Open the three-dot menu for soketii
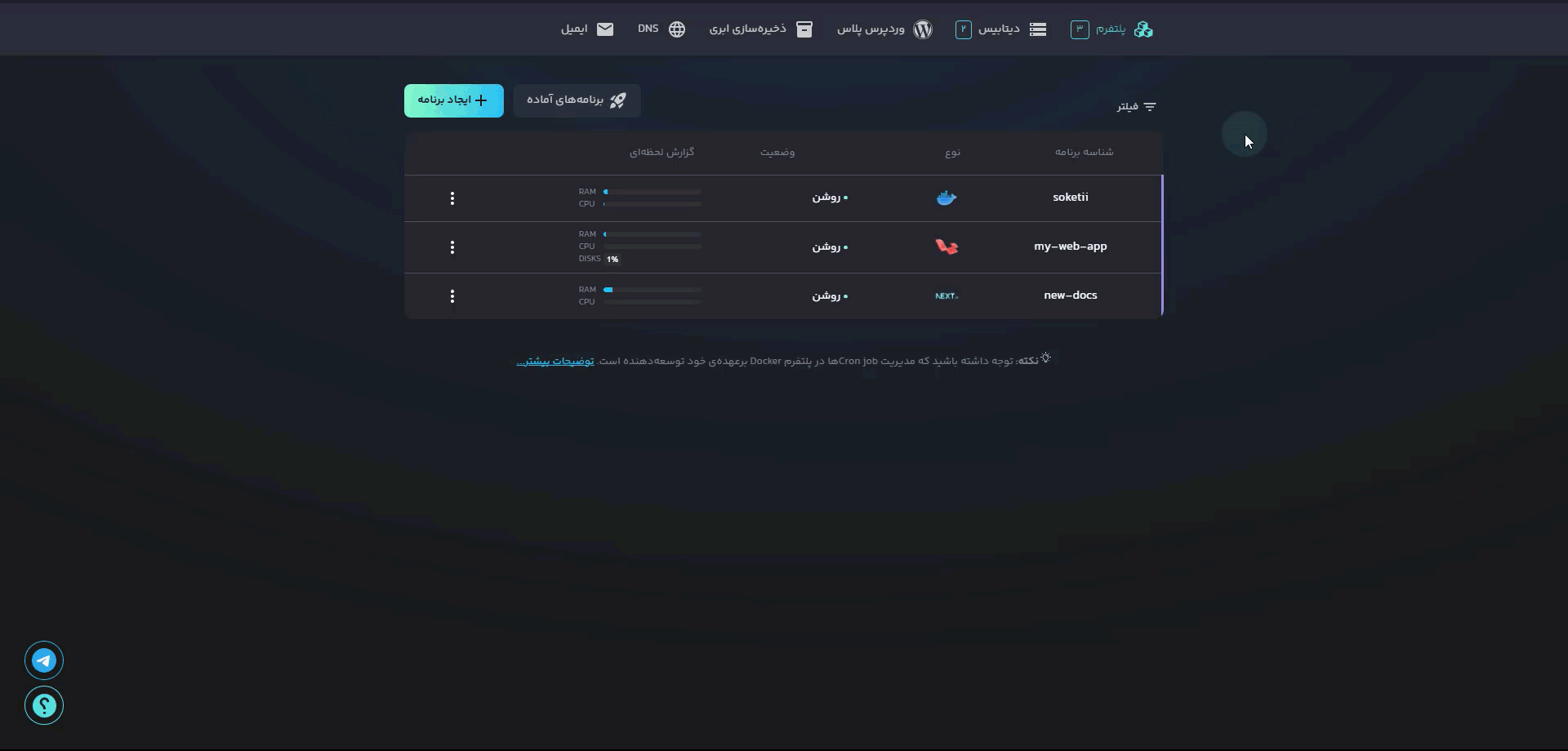Screen dimensions: 1568x751 452,198
